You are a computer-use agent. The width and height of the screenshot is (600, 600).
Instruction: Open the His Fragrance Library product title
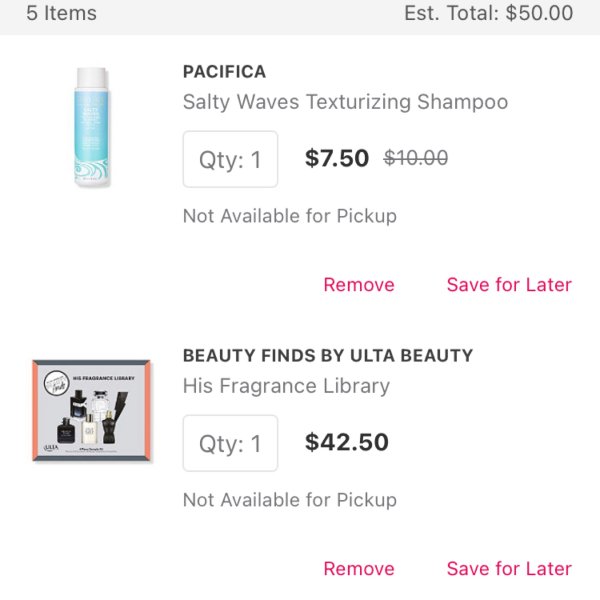pos(286,386)
